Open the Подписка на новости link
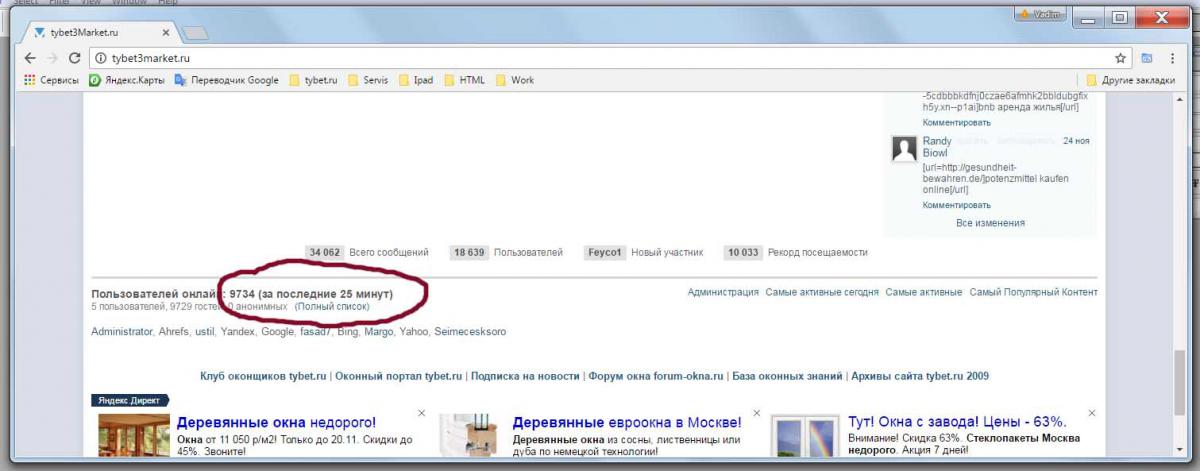The width and height of the screenshot is (1200, 471). click(525, 376)
